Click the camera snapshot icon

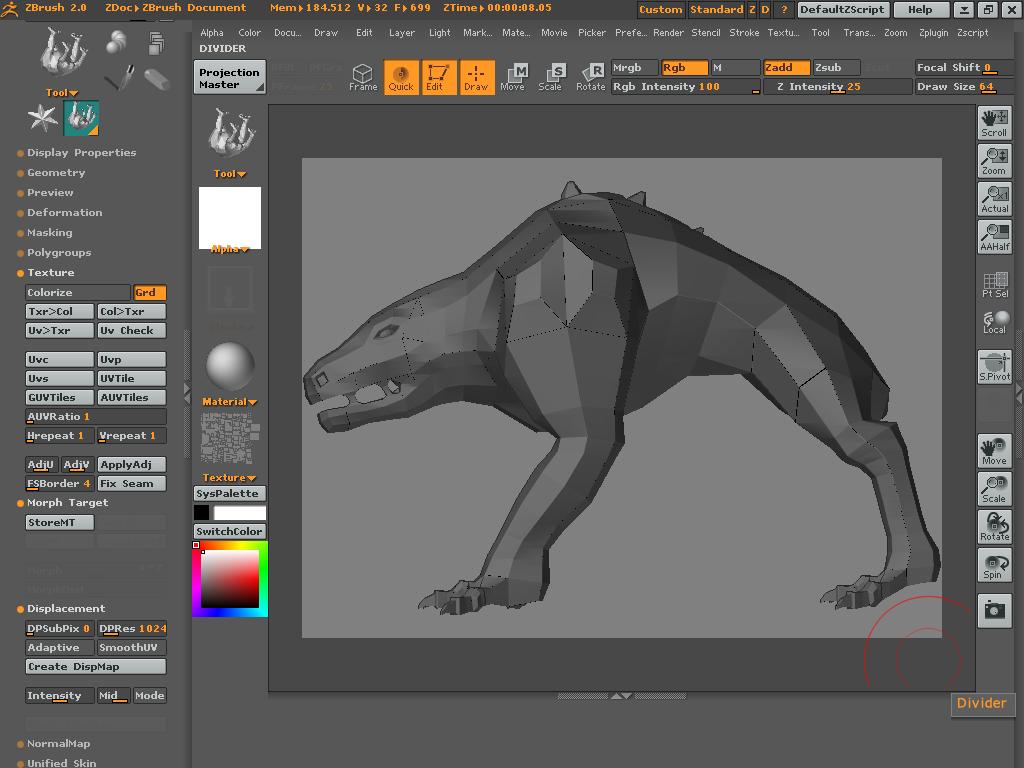pos(994,610)
